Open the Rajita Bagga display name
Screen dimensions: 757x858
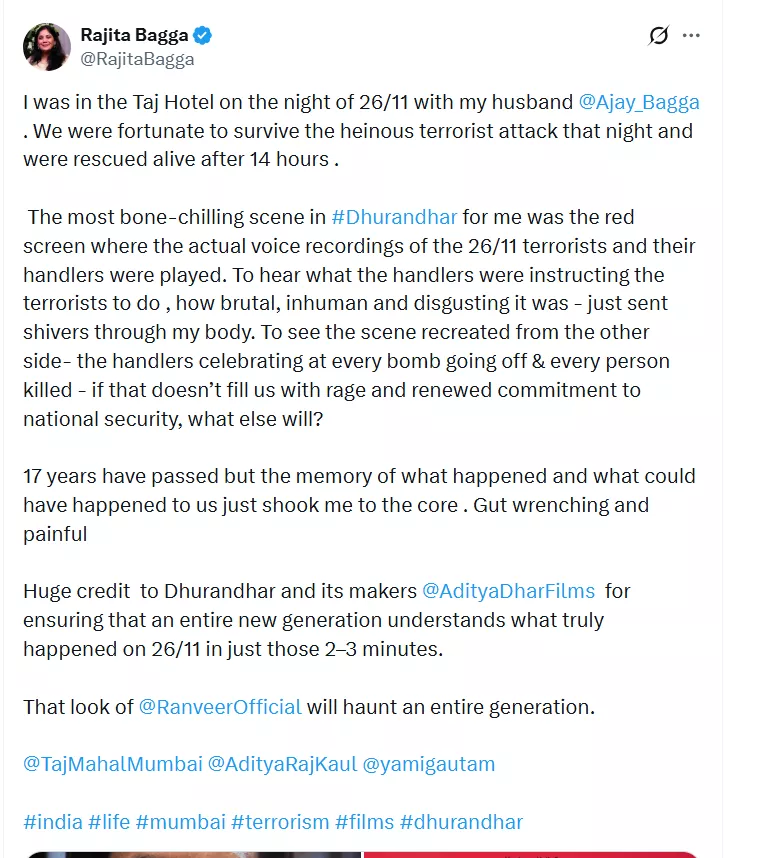134,36
